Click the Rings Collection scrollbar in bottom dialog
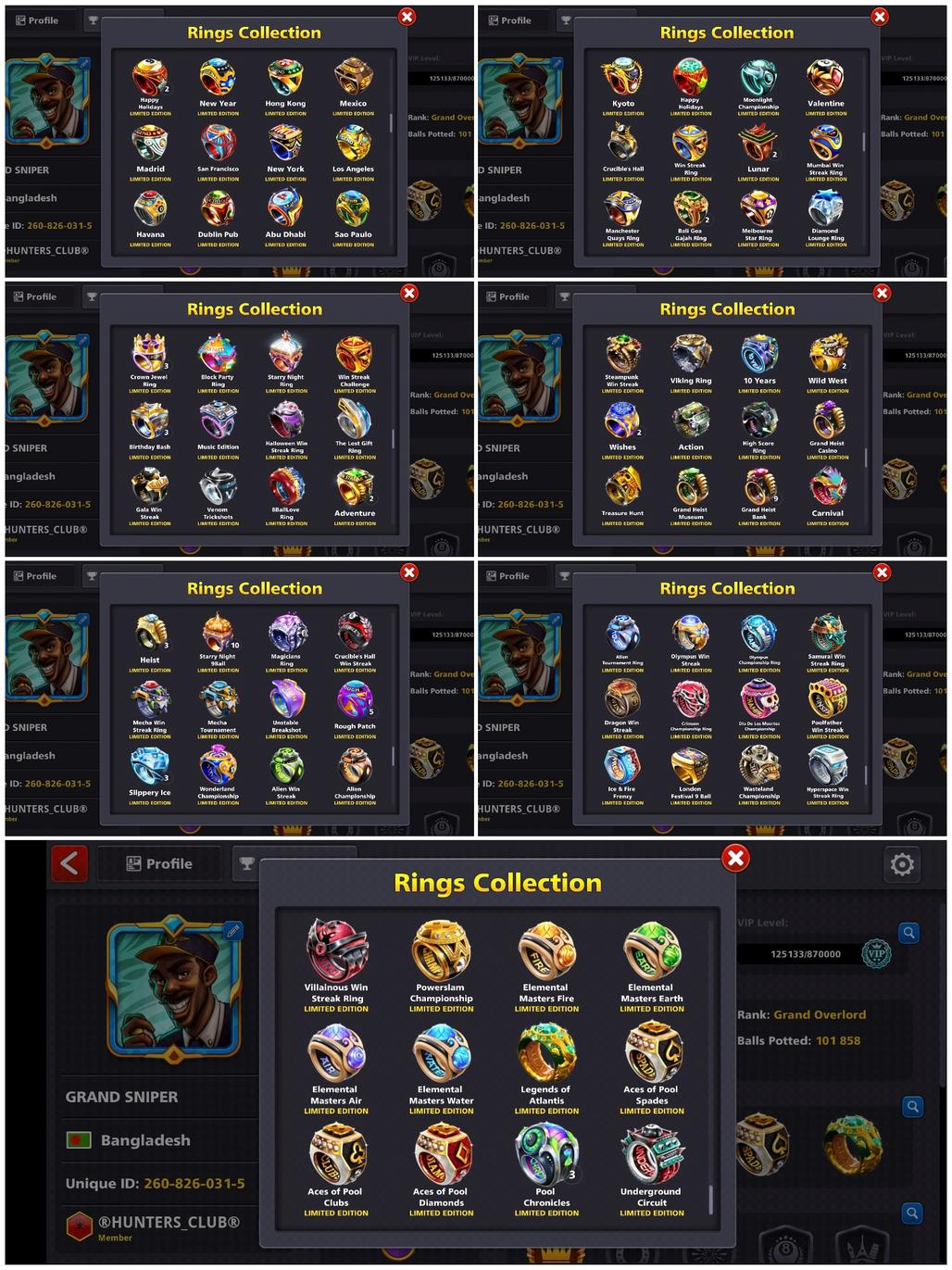Image resolution: width=952 pixels, height=1270 pixels. click(710, 1199)
